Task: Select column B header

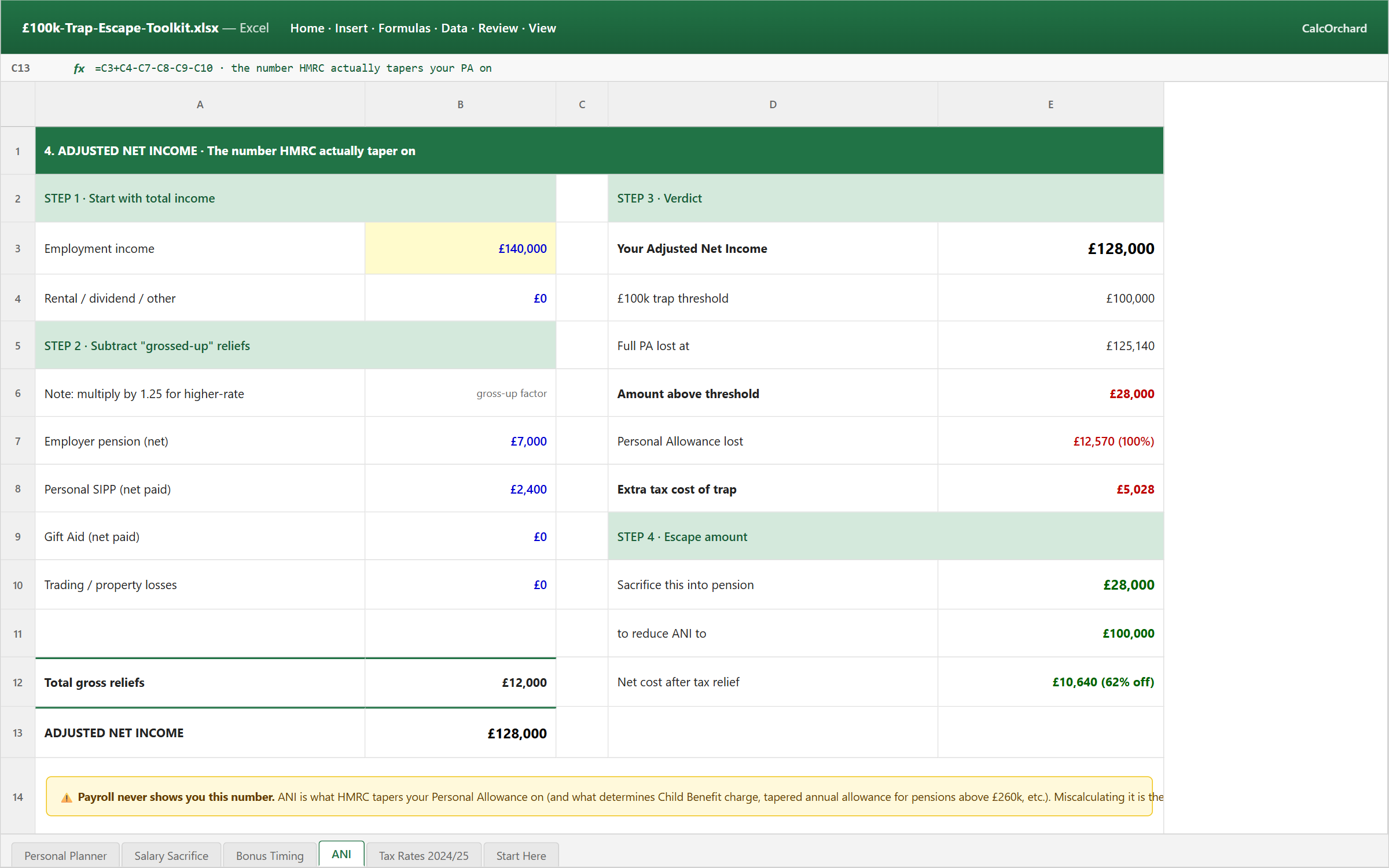Action: (x=460, y=104)
